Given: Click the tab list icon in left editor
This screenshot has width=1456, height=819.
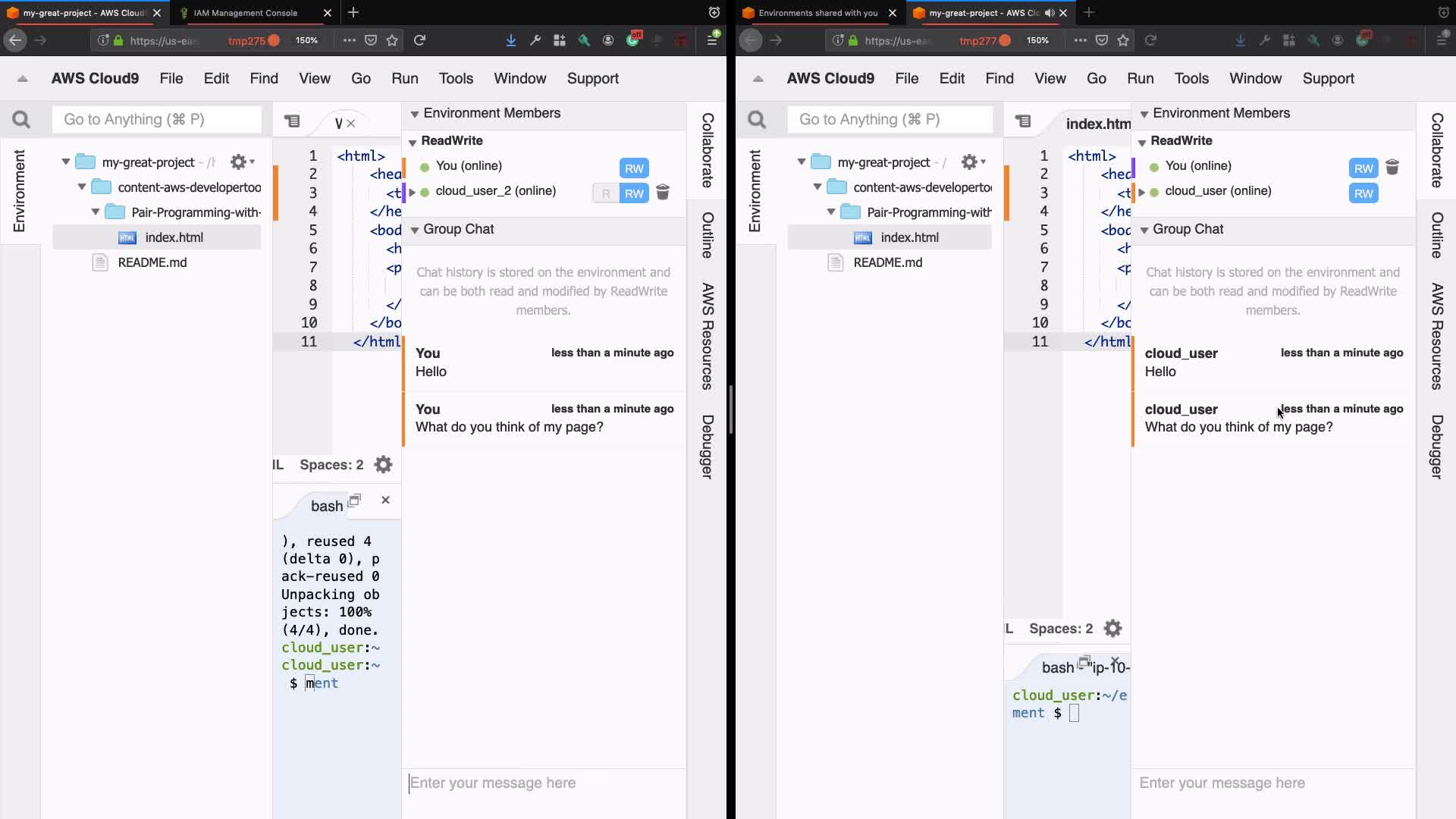Looking at the screenshot, I should point(292,121).
